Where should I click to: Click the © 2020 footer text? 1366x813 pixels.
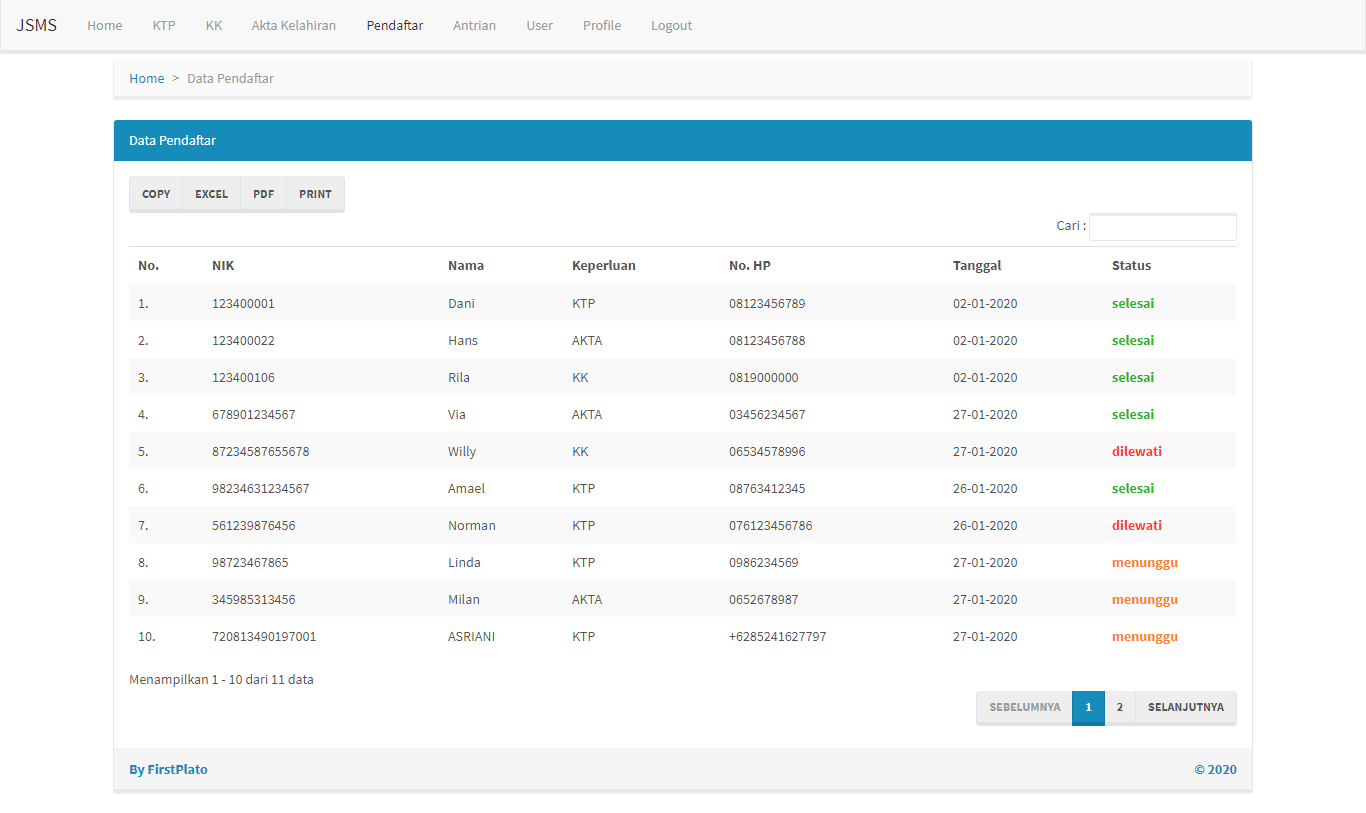[x=1215, y=769]
